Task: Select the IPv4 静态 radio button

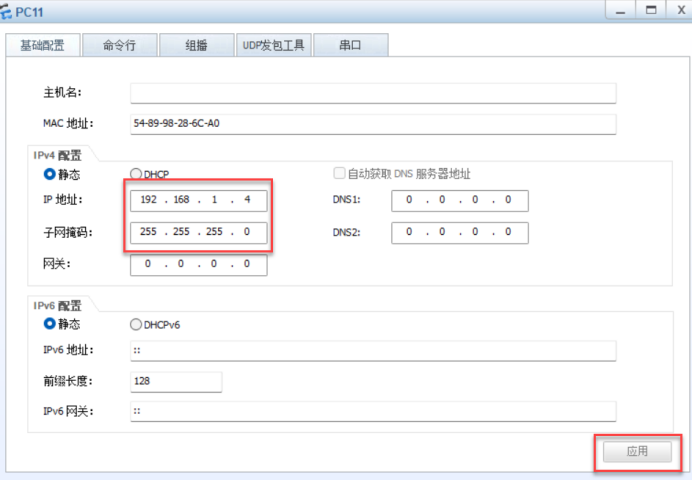Action: 48,174
